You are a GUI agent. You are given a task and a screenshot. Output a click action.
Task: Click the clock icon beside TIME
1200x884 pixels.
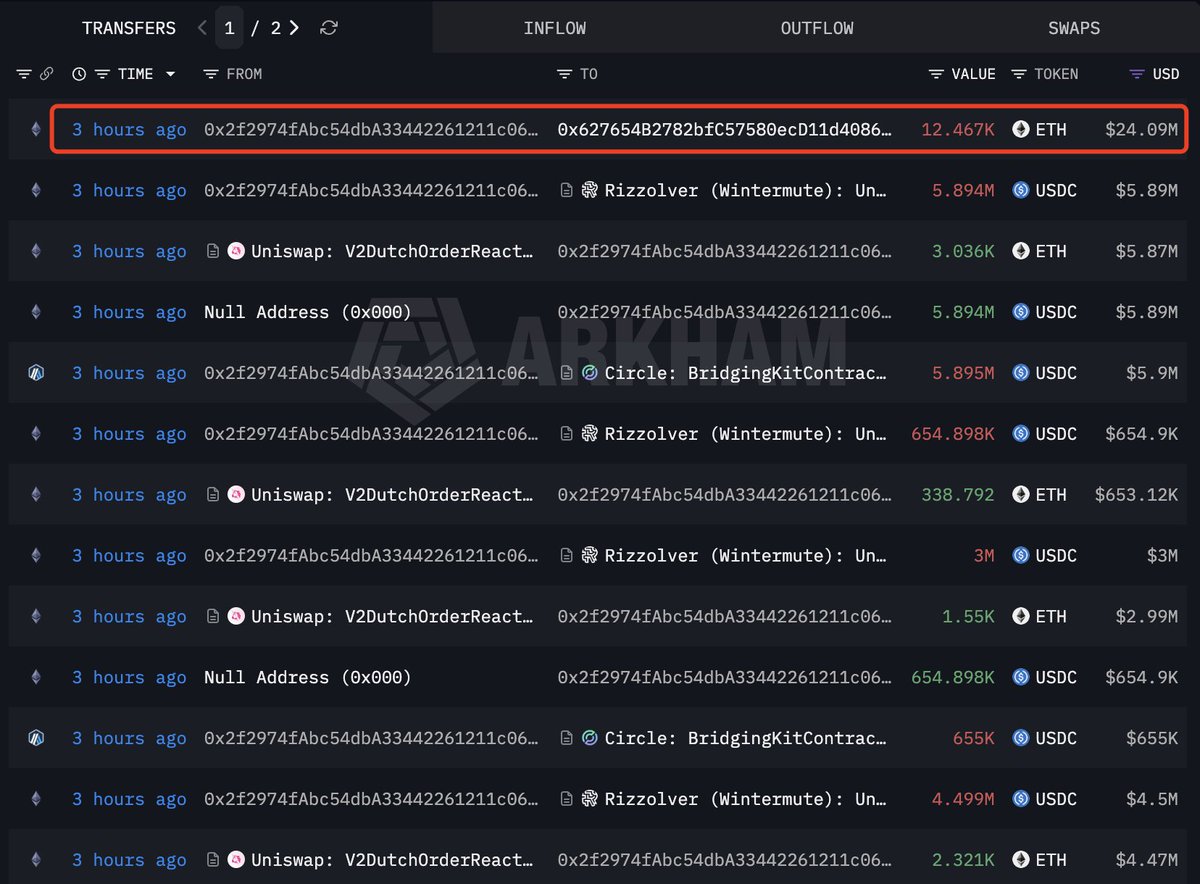pyautogui.click(x=80, y=74)
